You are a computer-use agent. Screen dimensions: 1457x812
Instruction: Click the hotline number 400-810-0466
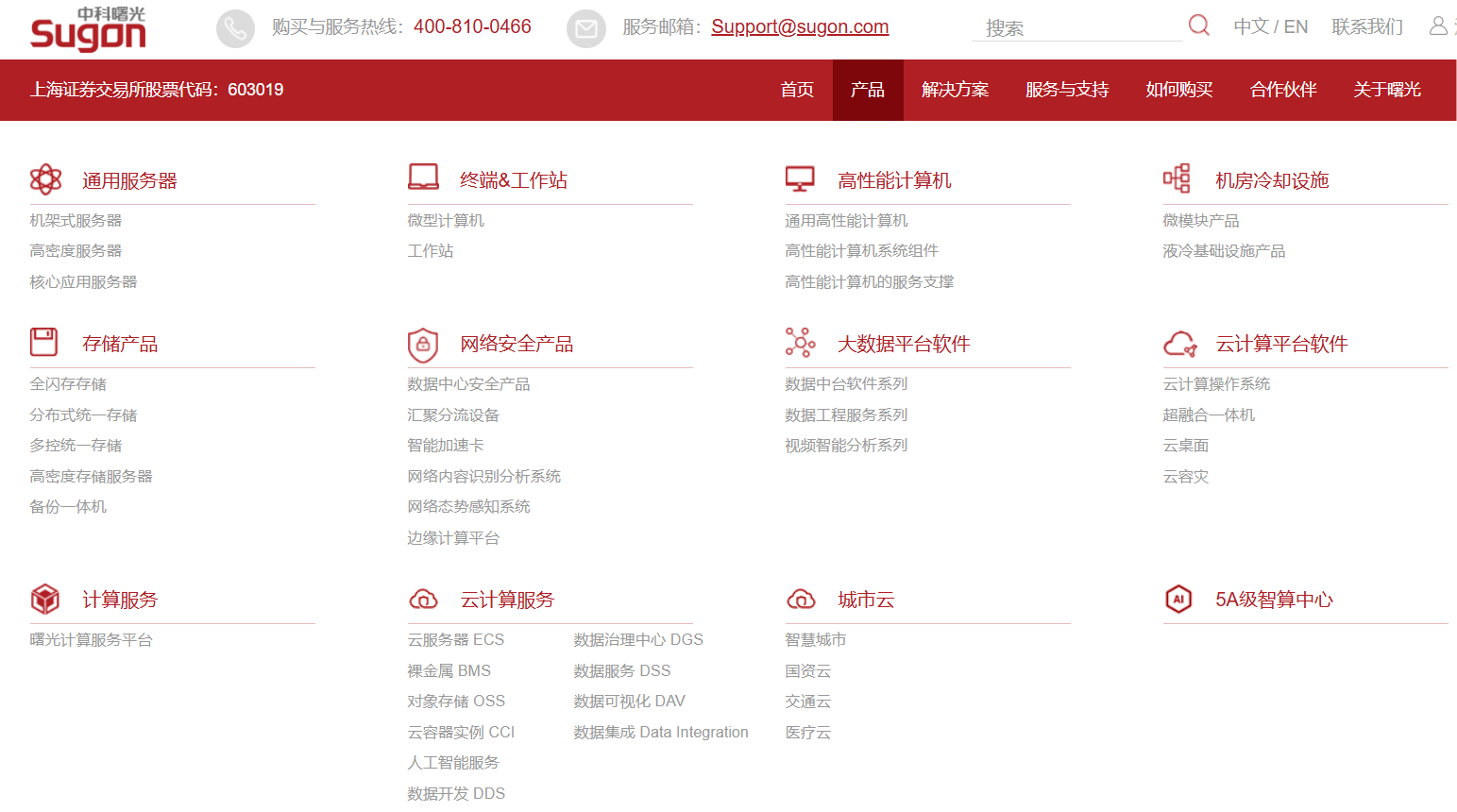coord(472,26)
